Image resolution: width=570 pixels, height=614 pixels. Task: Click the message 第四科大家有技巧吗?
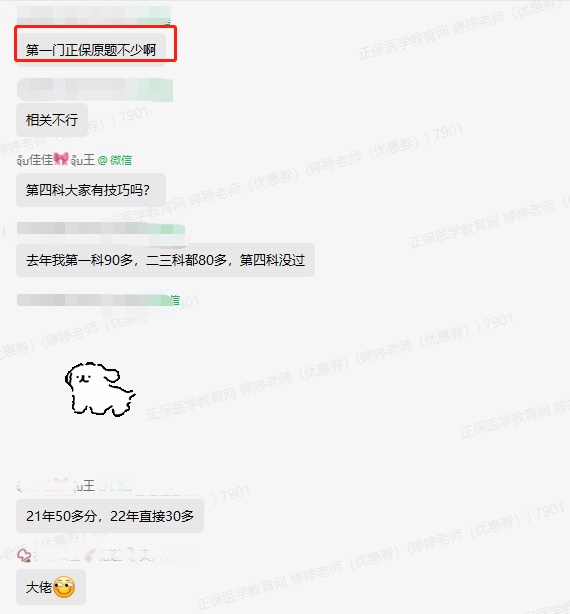pos(91,190)
